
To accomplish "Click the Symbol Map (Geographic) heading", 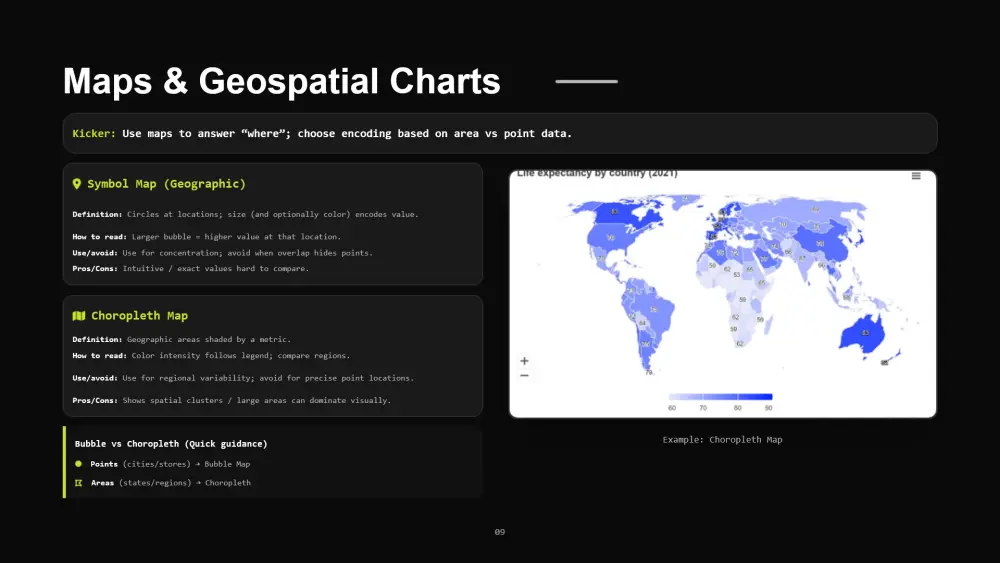I will click(x=166, y=184).
